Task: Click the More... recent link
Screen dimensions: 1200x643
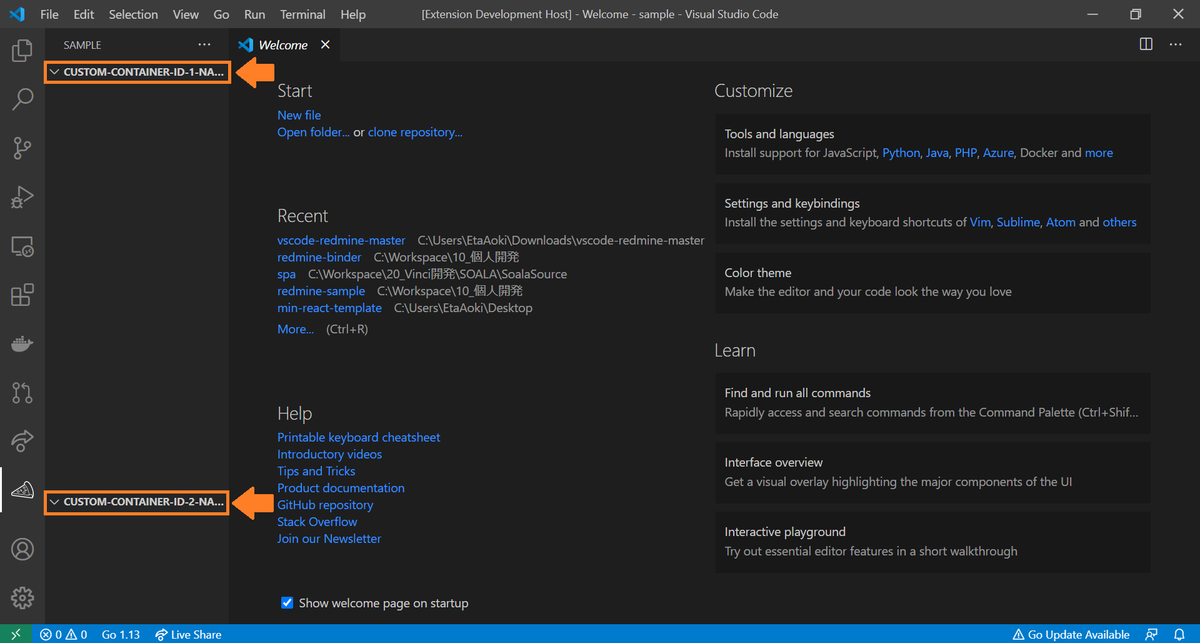Action: [x=295, y=328]
